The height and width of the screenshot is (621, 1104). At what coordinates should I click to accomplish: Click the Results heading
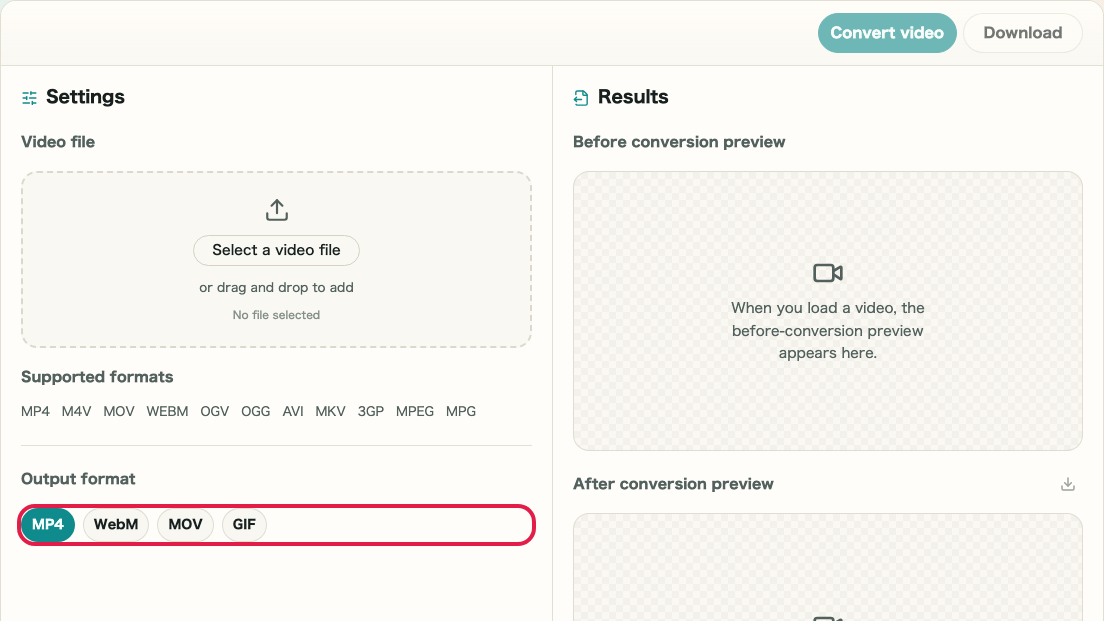633,97
